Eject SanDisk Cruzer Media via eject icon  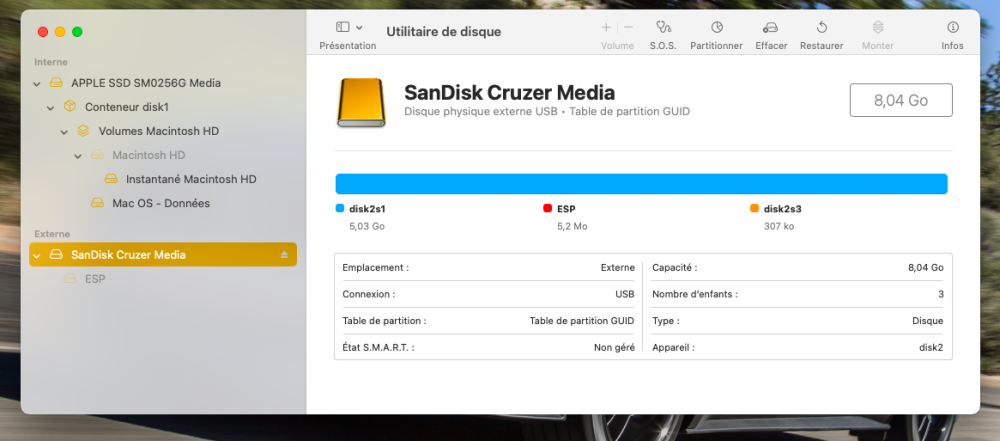click(x=284, y=255)
